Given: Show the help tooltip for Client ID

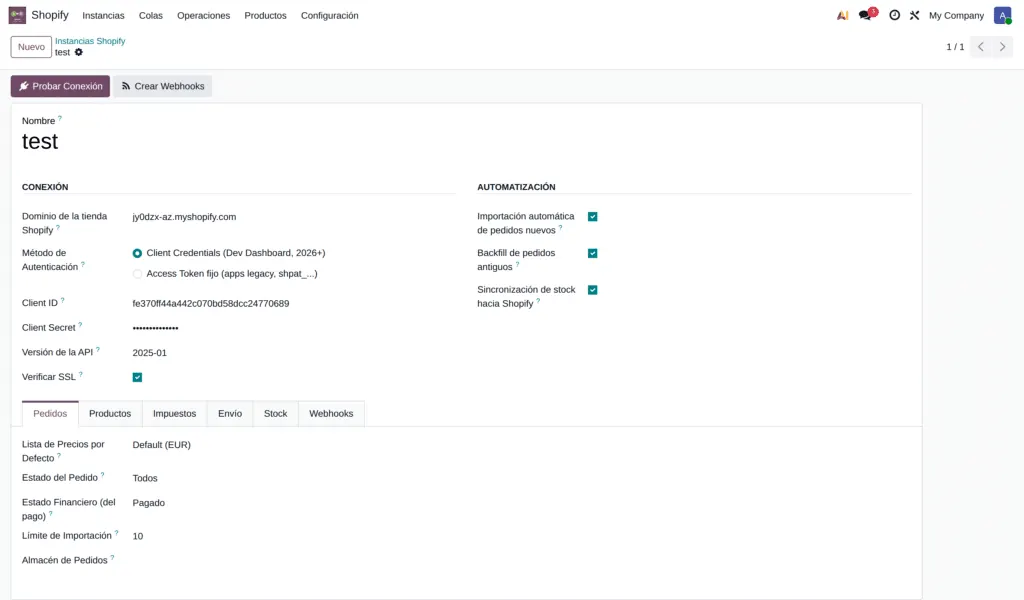Looking at the screenshot, I should 63,300.
